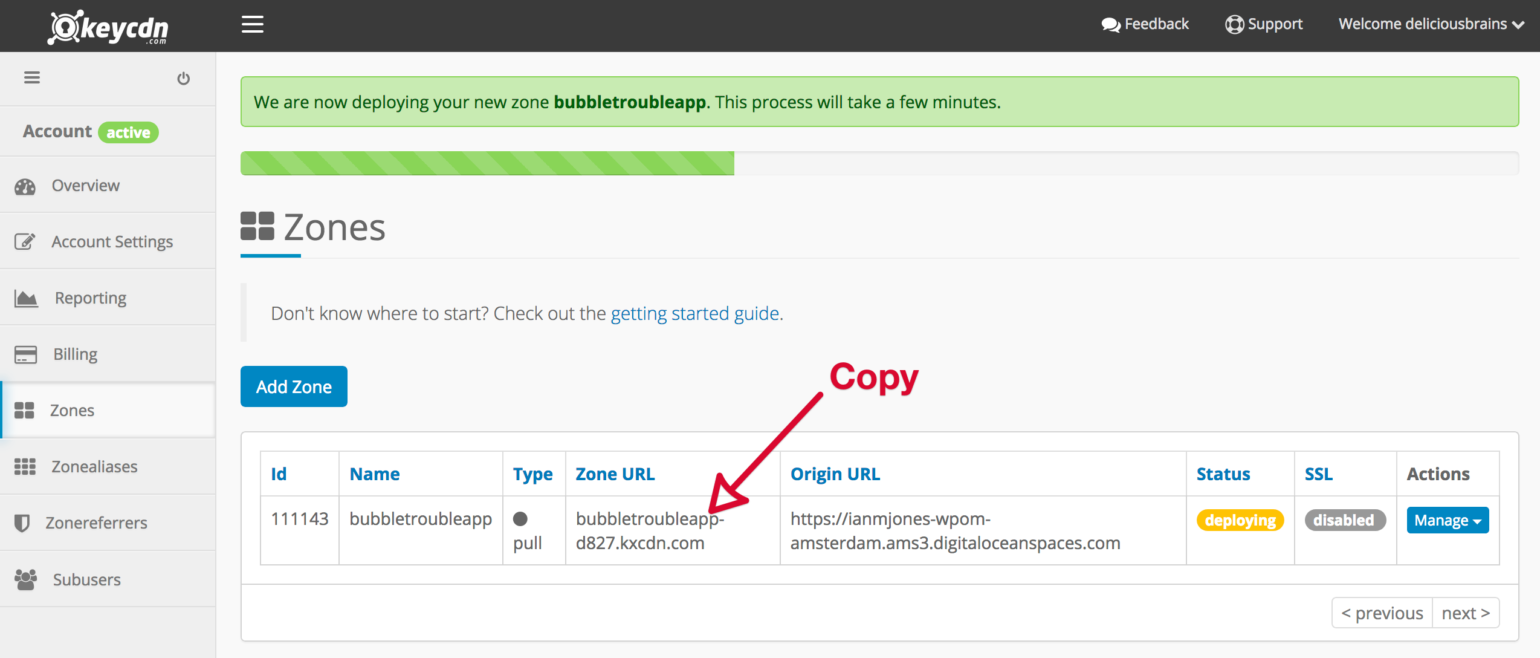The width and height of the screenshot is (1540, 658).
Task: Sort by SSL column header
Action: coord(1319,474)
